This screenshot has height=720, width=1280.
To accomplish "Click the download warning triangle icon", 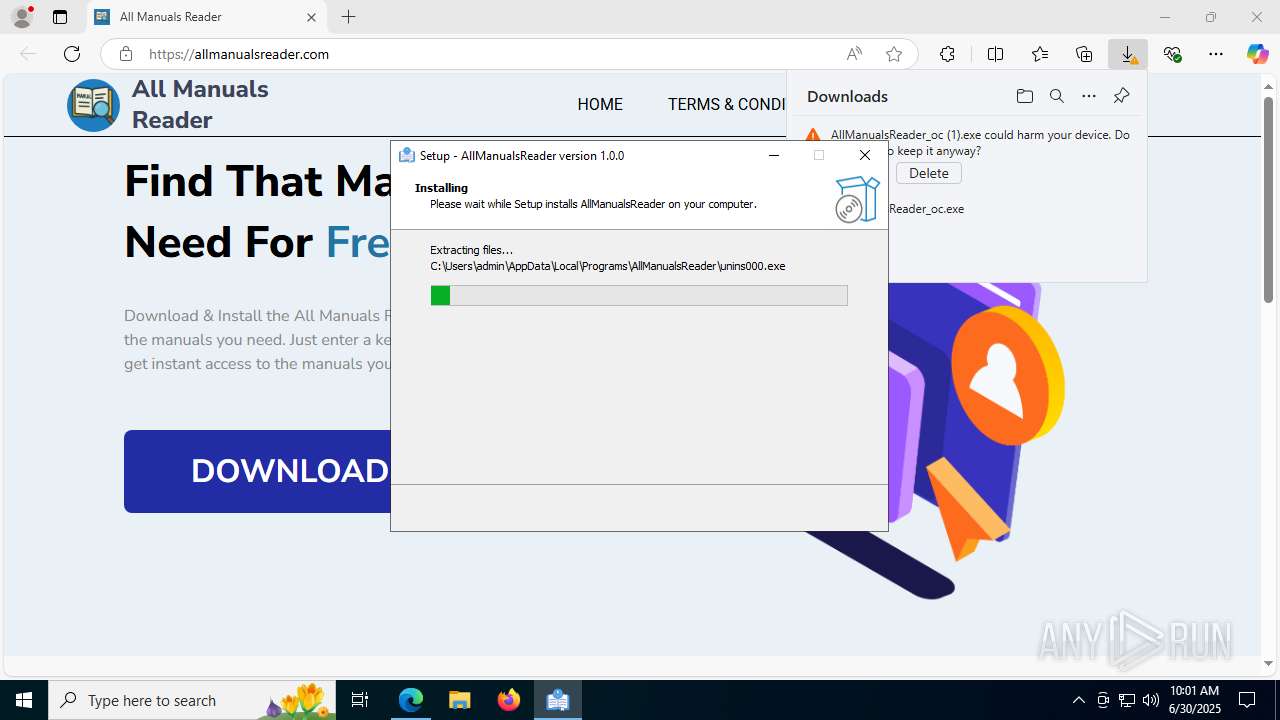I will tap(813, 136).
